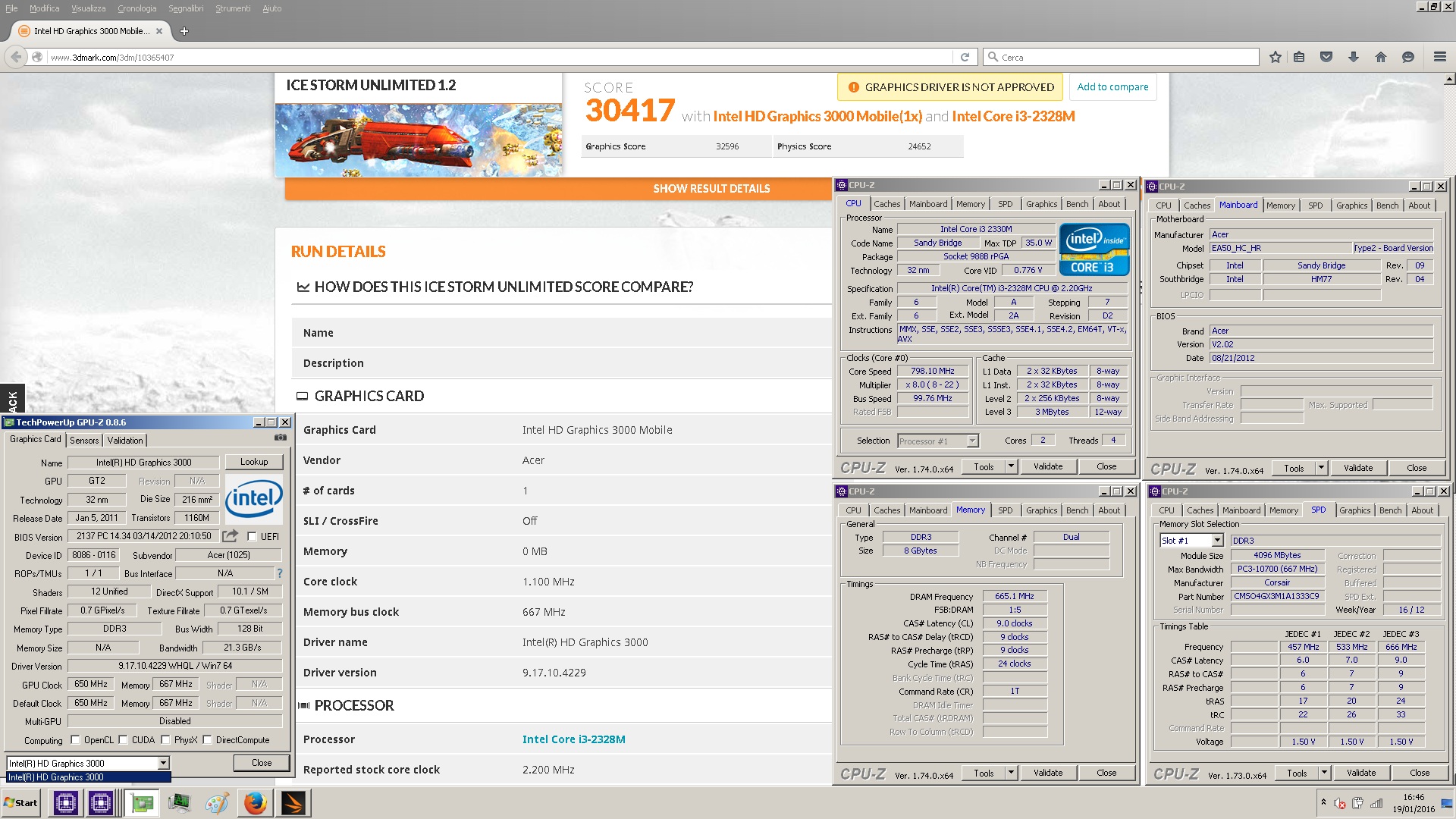
Task: Open the Slot #1 memory slot dropdown
Action: (x=1217, y=541)
